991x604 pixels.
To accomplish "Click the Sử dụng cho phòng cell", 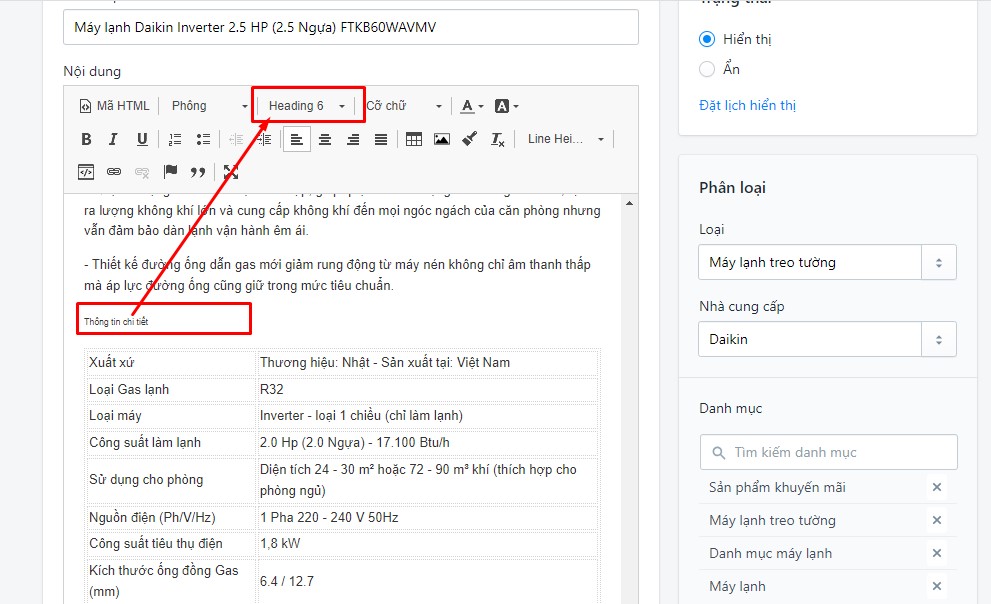I will (x=171, y=480).
